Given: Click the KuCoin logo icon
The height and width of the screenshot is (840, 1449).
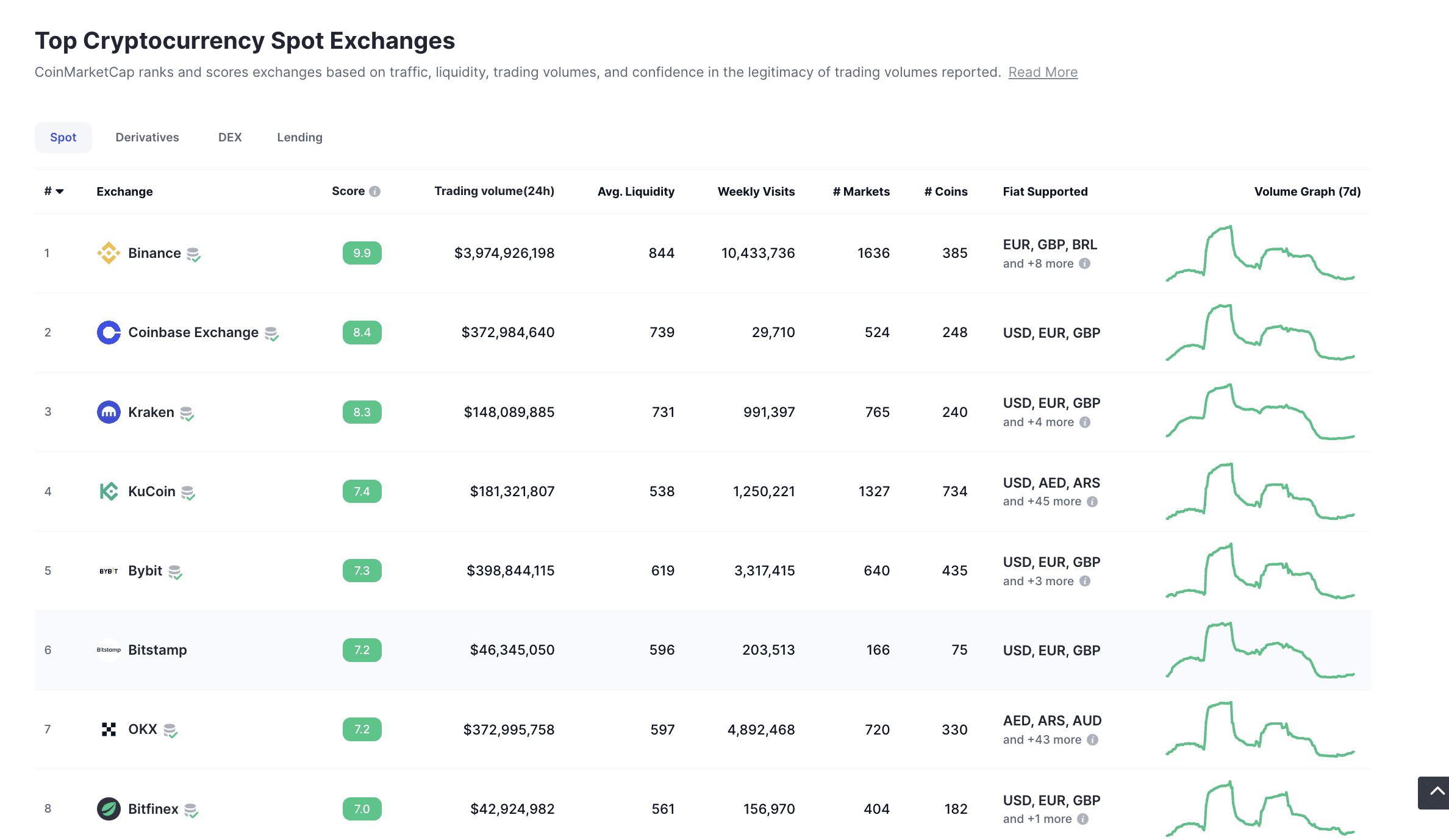Looking at the screenshot, I should [109, 491].
